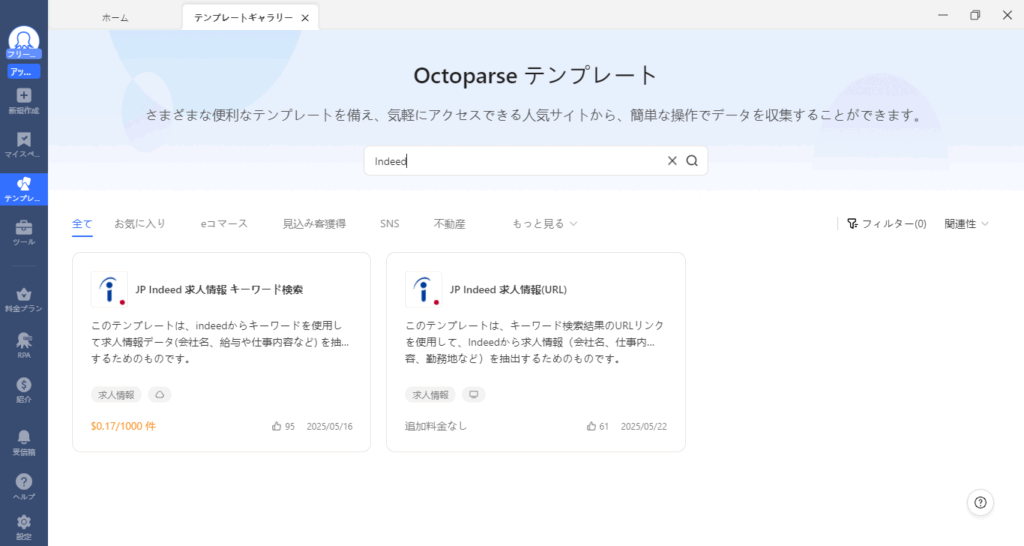
Task: Click the date 2025/05/22
Action: pyautogui.click(x=643, y=426)
